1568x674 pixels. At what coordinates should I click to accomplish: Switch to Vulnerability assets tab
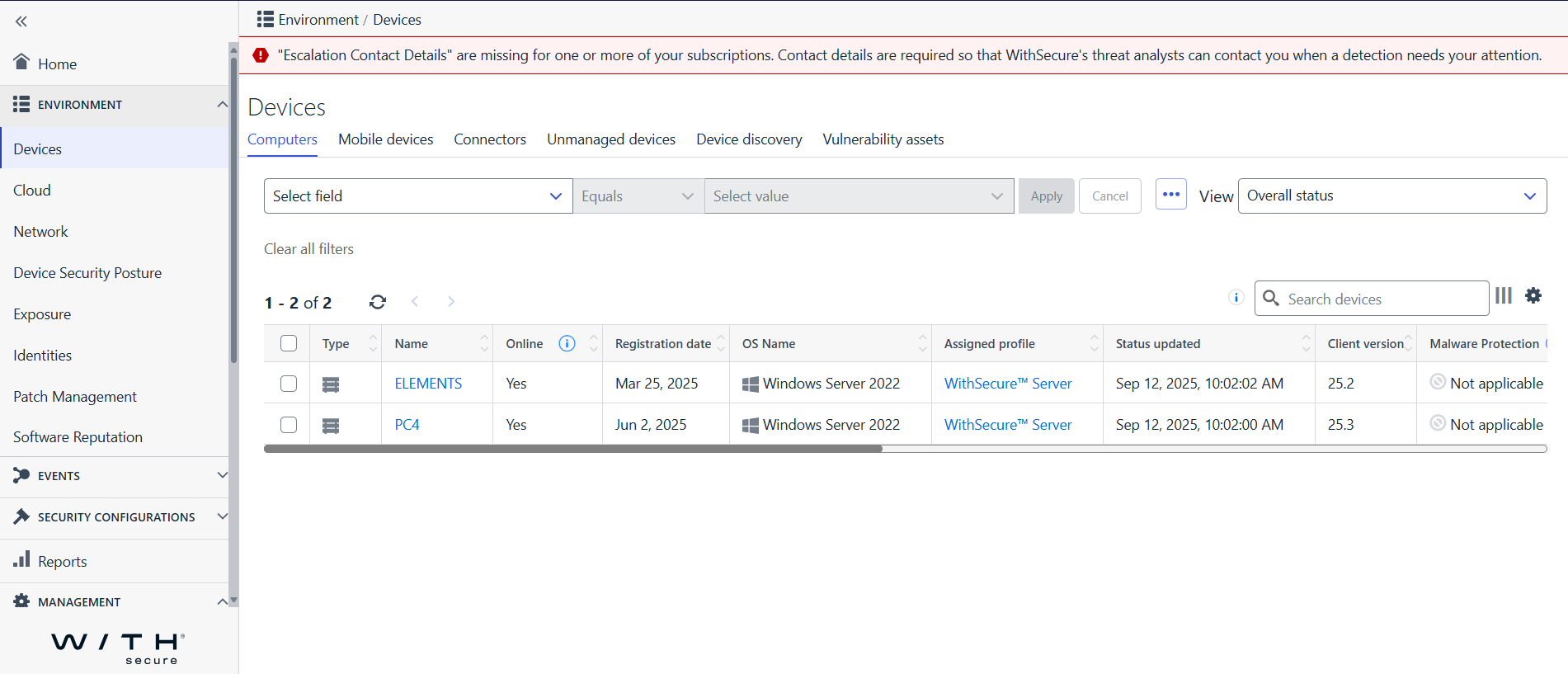pyautogui.click(x=883, y=139)
